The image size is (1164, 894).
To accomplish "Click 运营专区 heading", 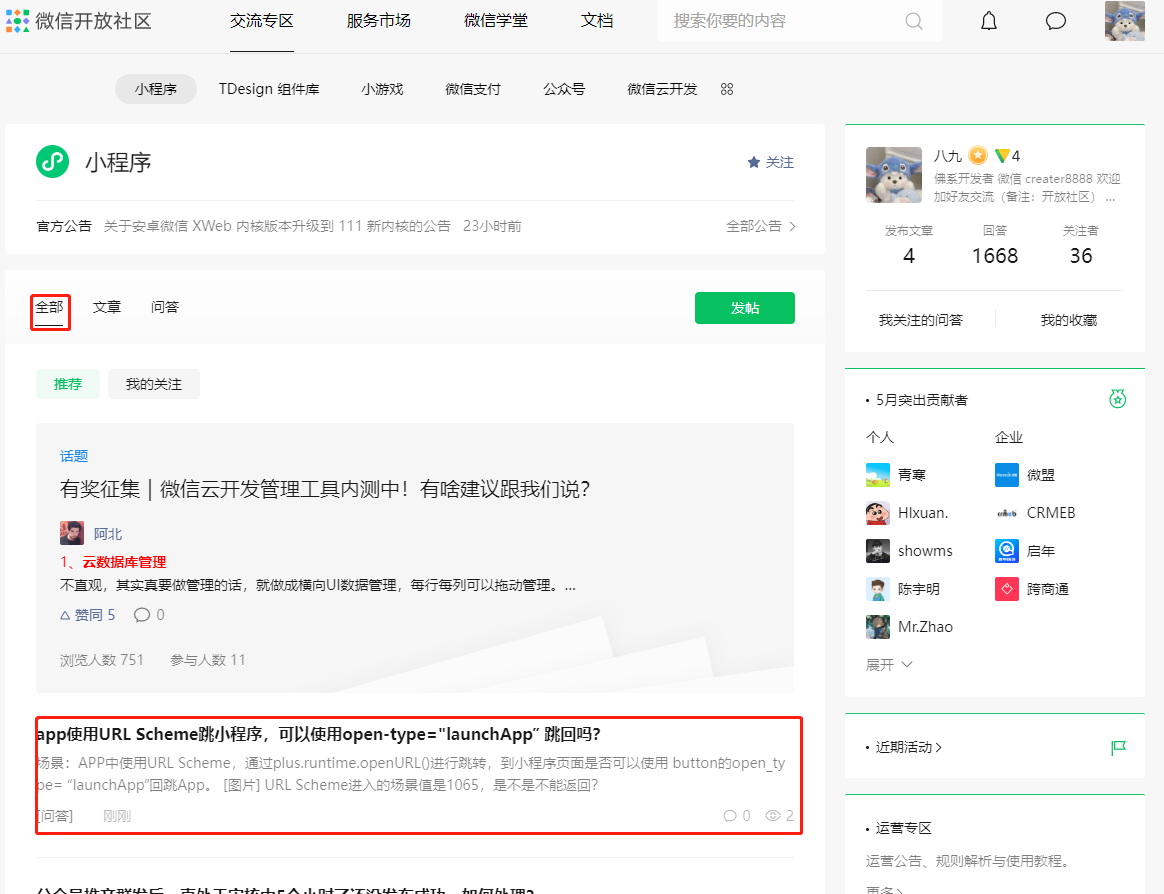I will 903,828.
